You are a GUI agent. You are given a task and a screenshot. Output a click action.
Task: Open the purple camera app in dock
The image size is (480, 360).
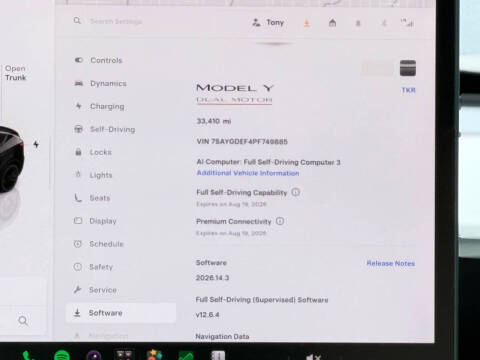[x=94, y=355]
